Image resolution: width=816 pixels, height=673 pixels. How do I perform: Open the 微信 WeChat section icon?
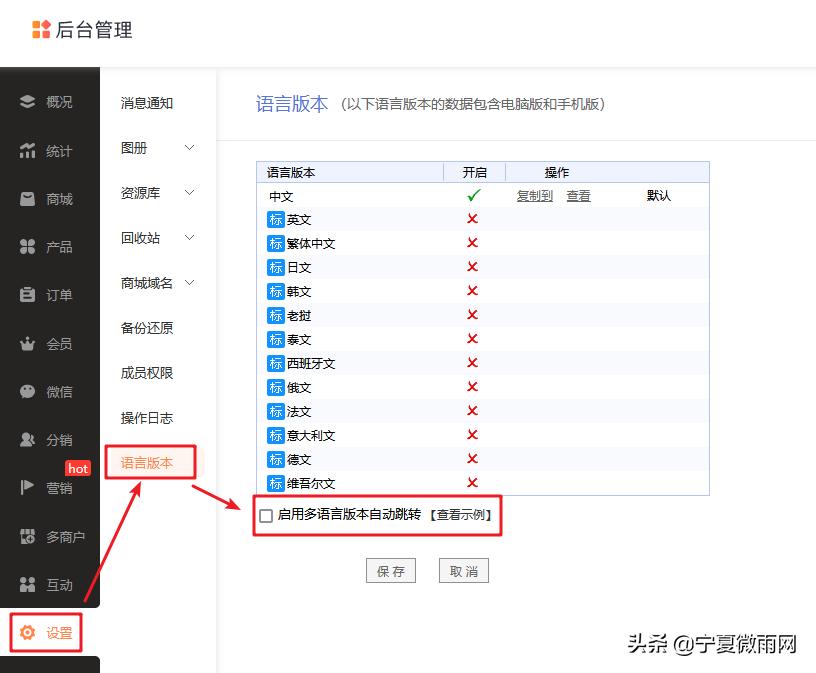pos(26,391)
